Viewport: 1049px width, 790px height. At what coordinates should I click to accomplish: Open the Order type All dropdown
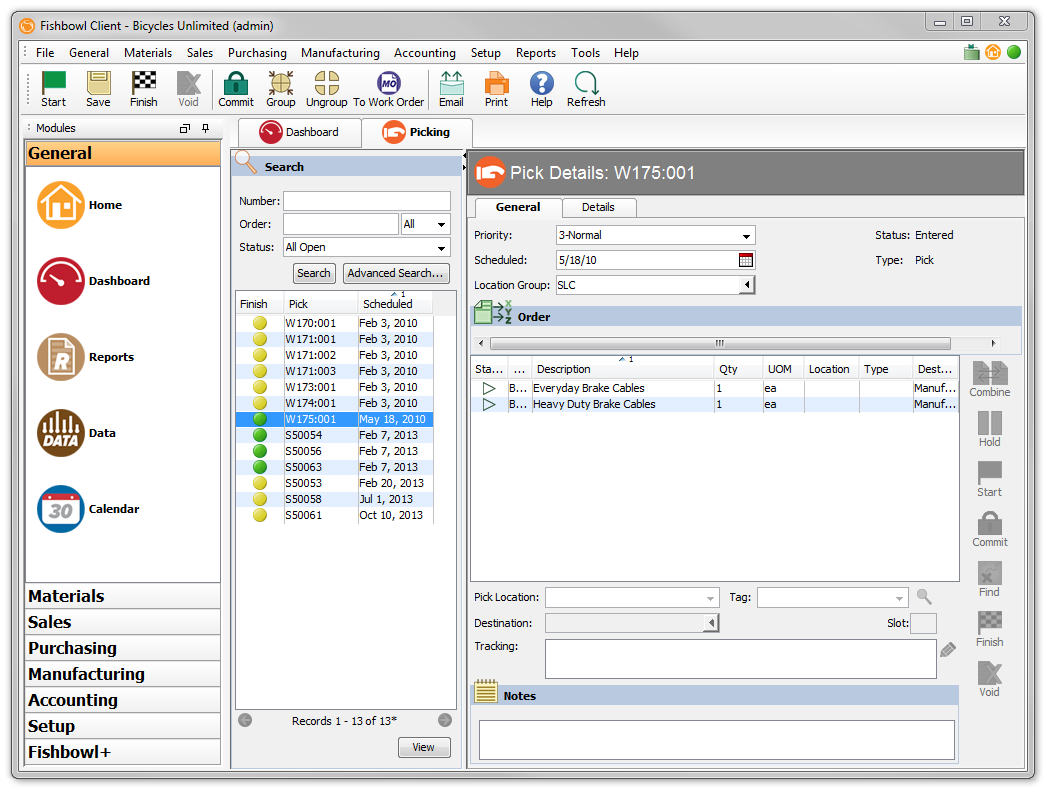pyautogui.click(x=442, y=224)
